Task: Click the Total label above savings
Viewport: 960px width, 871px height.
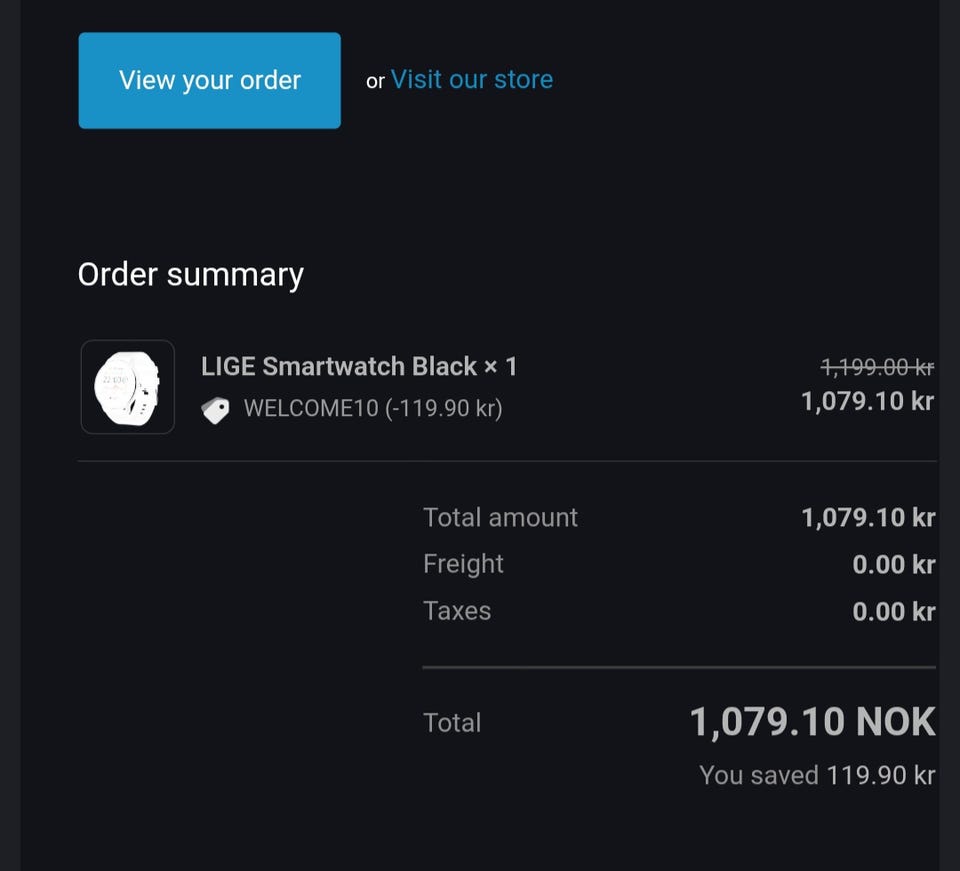Action: [452, 723]
